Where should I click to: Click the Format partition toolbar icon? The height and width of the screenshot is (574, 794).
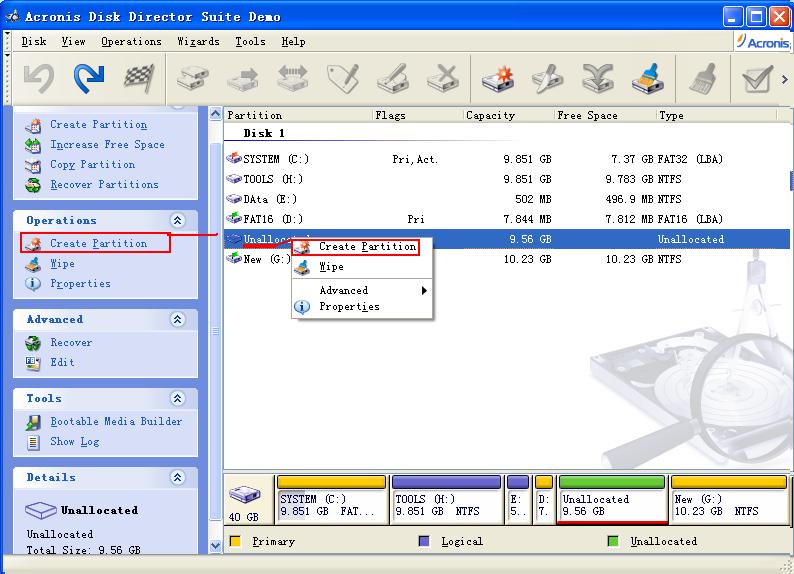393,78
